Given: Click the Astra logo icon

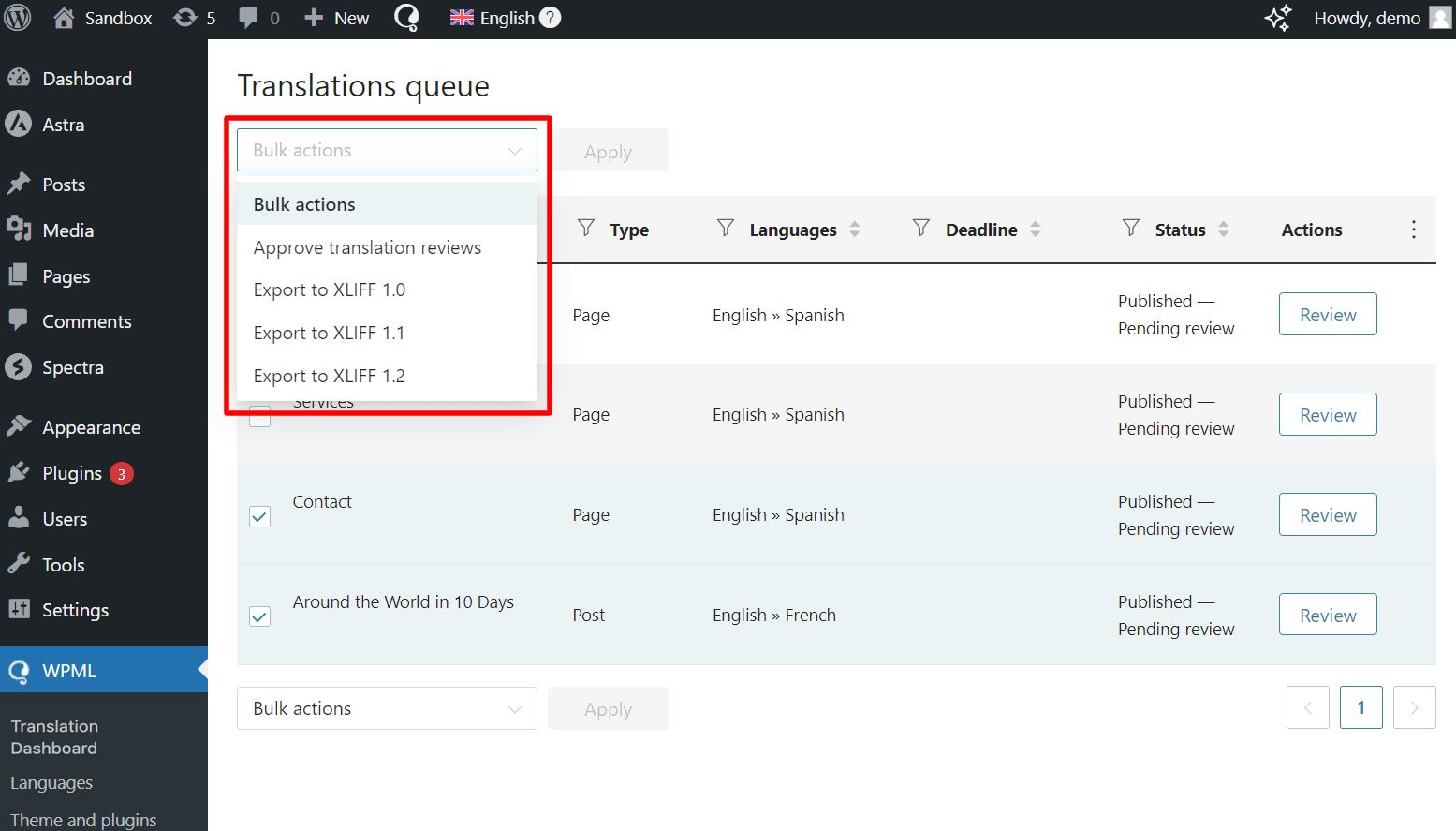Looking at the screenshot, I should click(19, 124).
